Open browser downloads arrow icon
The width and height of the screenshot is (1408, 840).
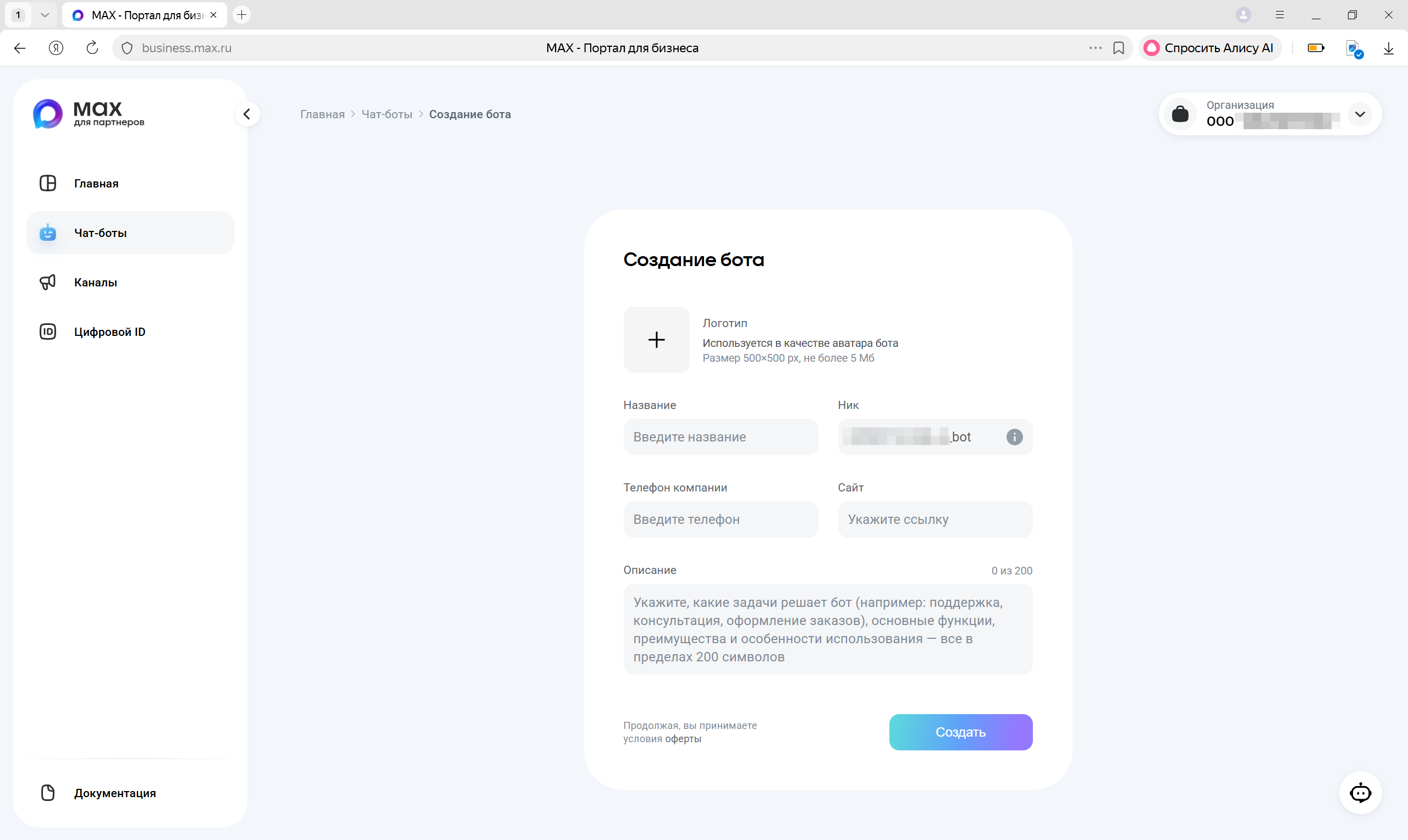(1388, 48)
